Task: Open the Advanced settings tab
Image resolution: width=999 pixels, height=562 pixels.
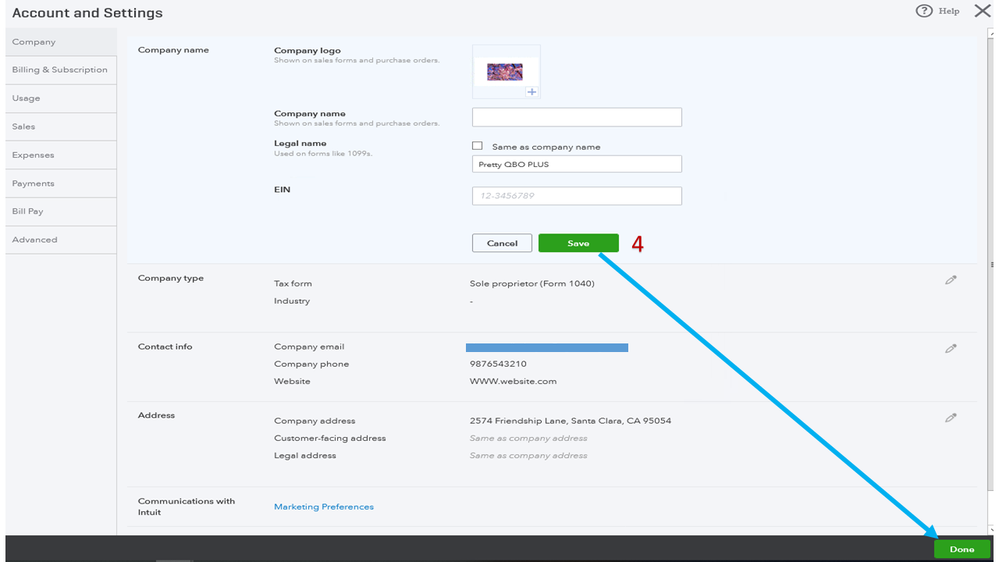Action: click(61, 240)
